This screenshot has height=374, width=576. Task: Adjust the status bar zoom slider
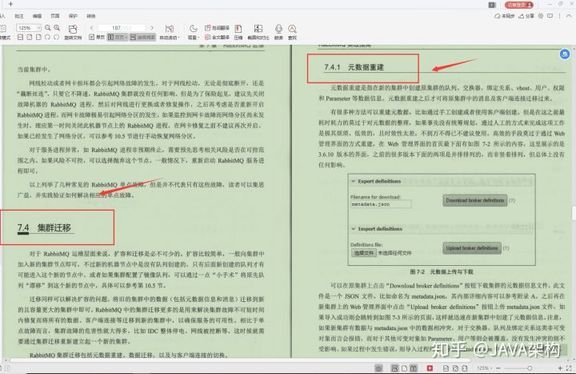[x=529, y=368]
